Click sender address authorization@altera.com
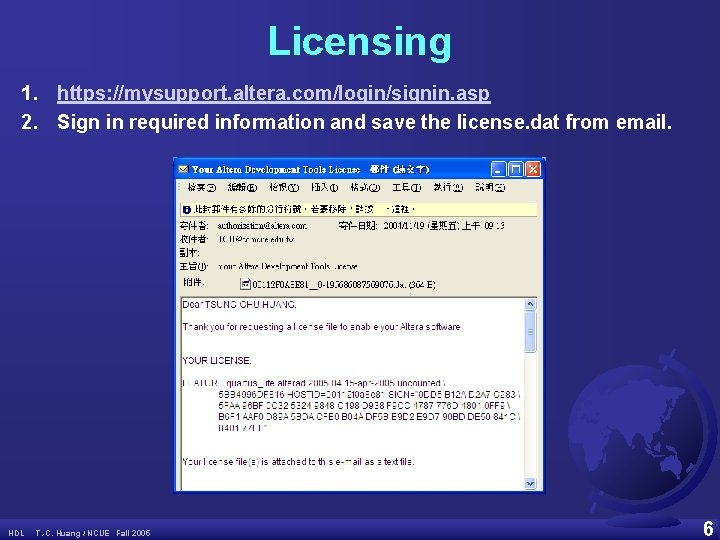Image resolution: width=720 pixels, height=540 pixels. [262, 226]
